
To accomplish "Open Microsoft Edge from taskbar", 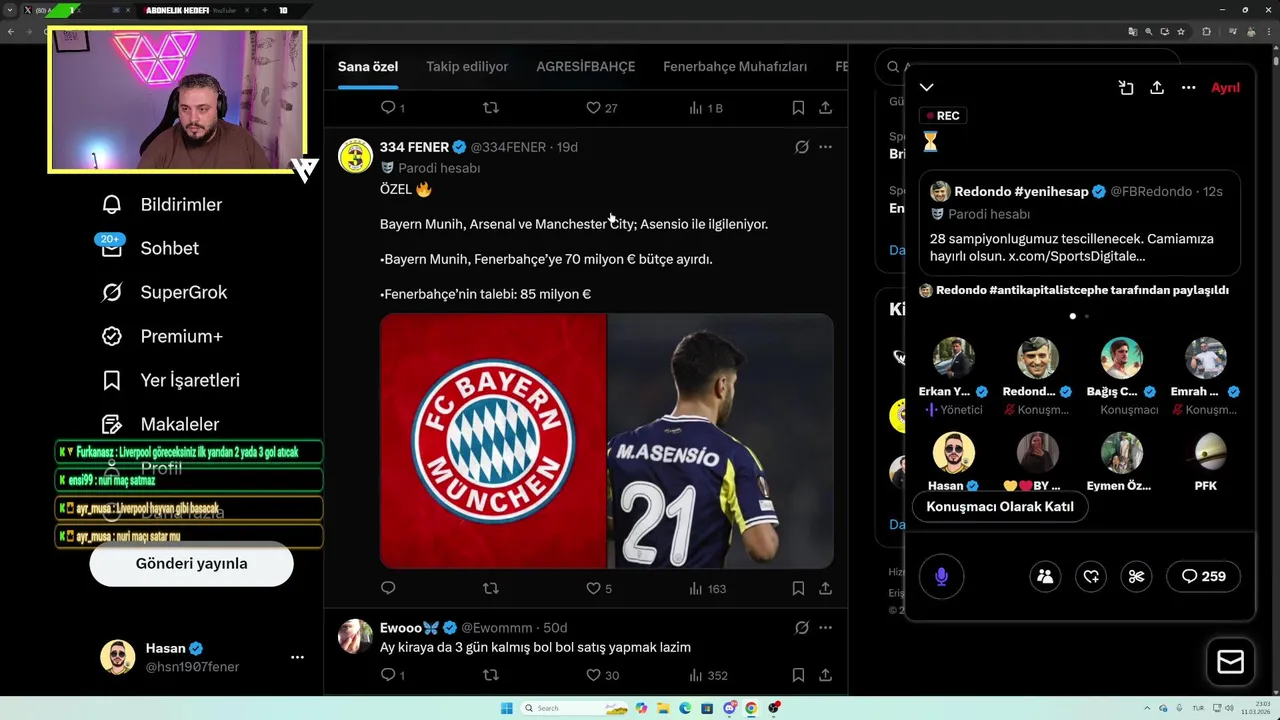I will click(685, 708).
